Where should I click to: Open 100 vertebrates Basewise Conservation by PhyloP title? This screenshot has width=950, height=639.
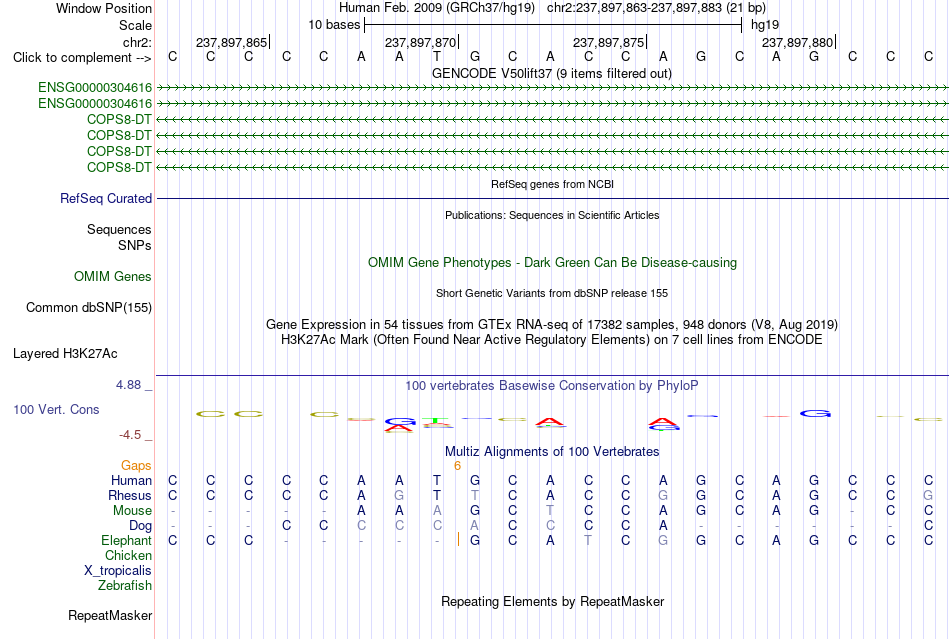552,386
